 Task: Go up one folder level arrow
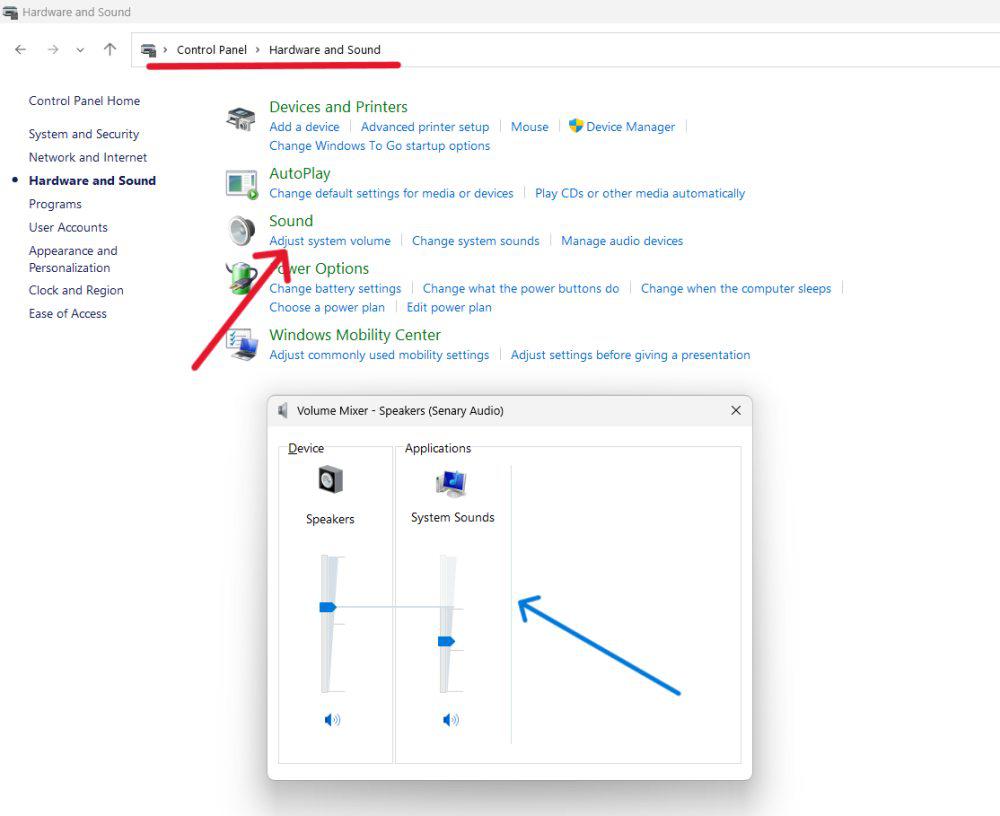[110, 50]
